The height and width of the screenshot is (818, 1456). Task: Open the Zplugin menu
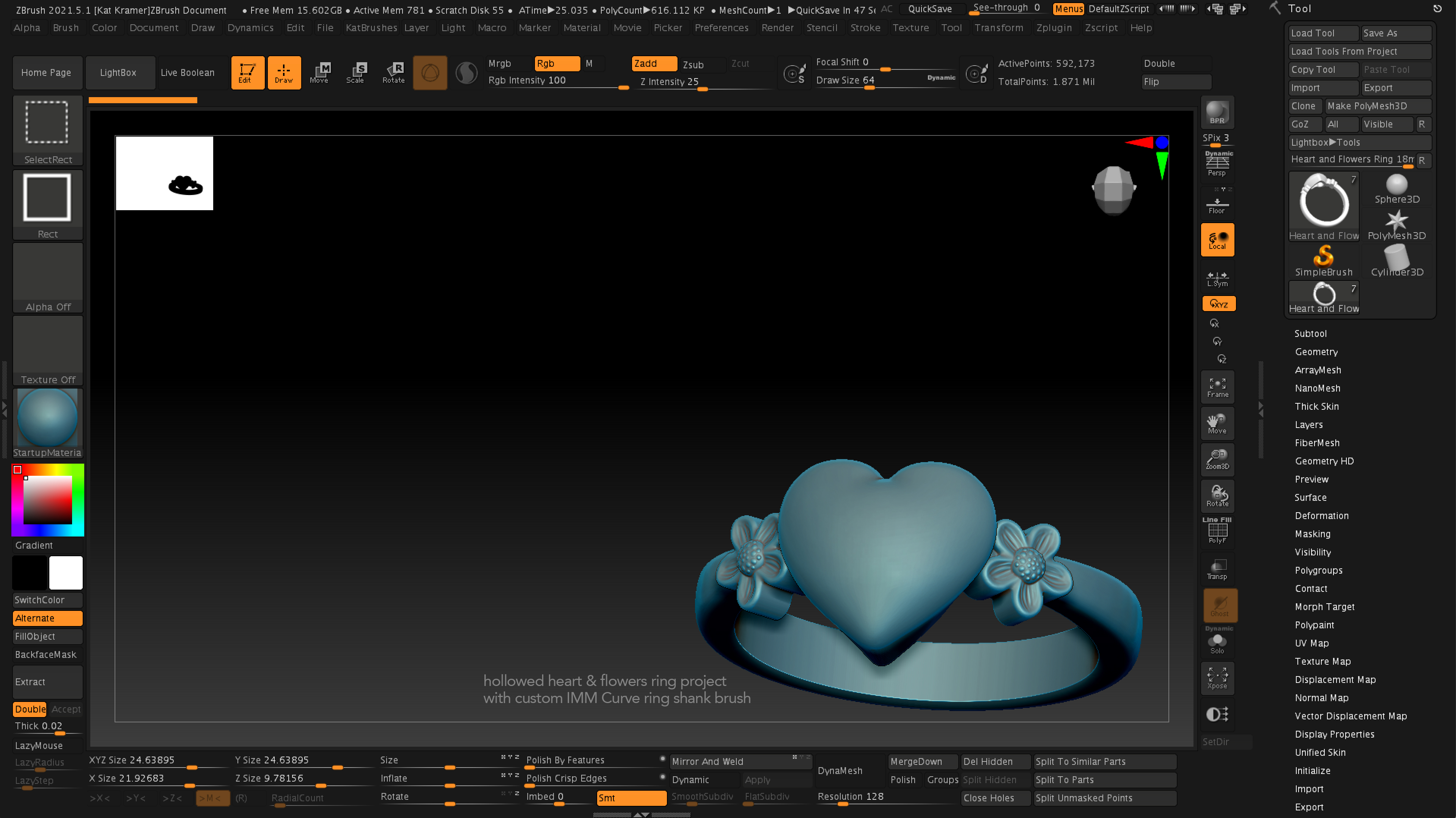pos(1053,27)
